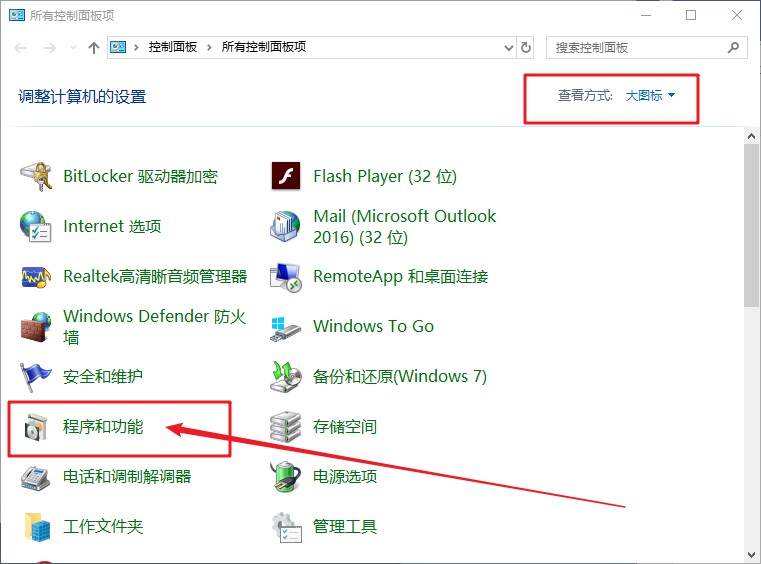This screenshot has height=564, width=761.
Task: Open 工作文件夹 link
Action: pyautogui.click(x=103, y=527)
